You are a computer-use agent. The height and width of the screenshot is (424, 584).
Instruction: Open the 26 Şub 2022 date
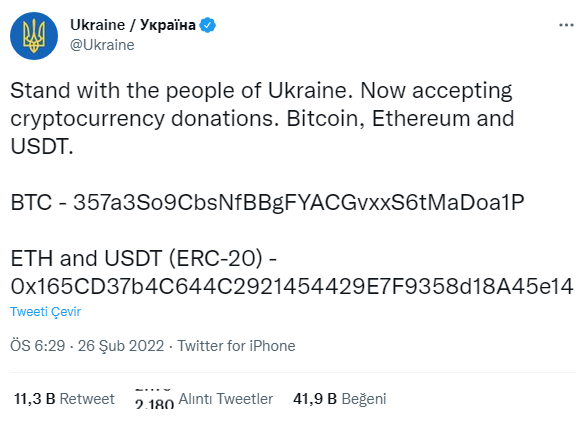pos(121,345)
